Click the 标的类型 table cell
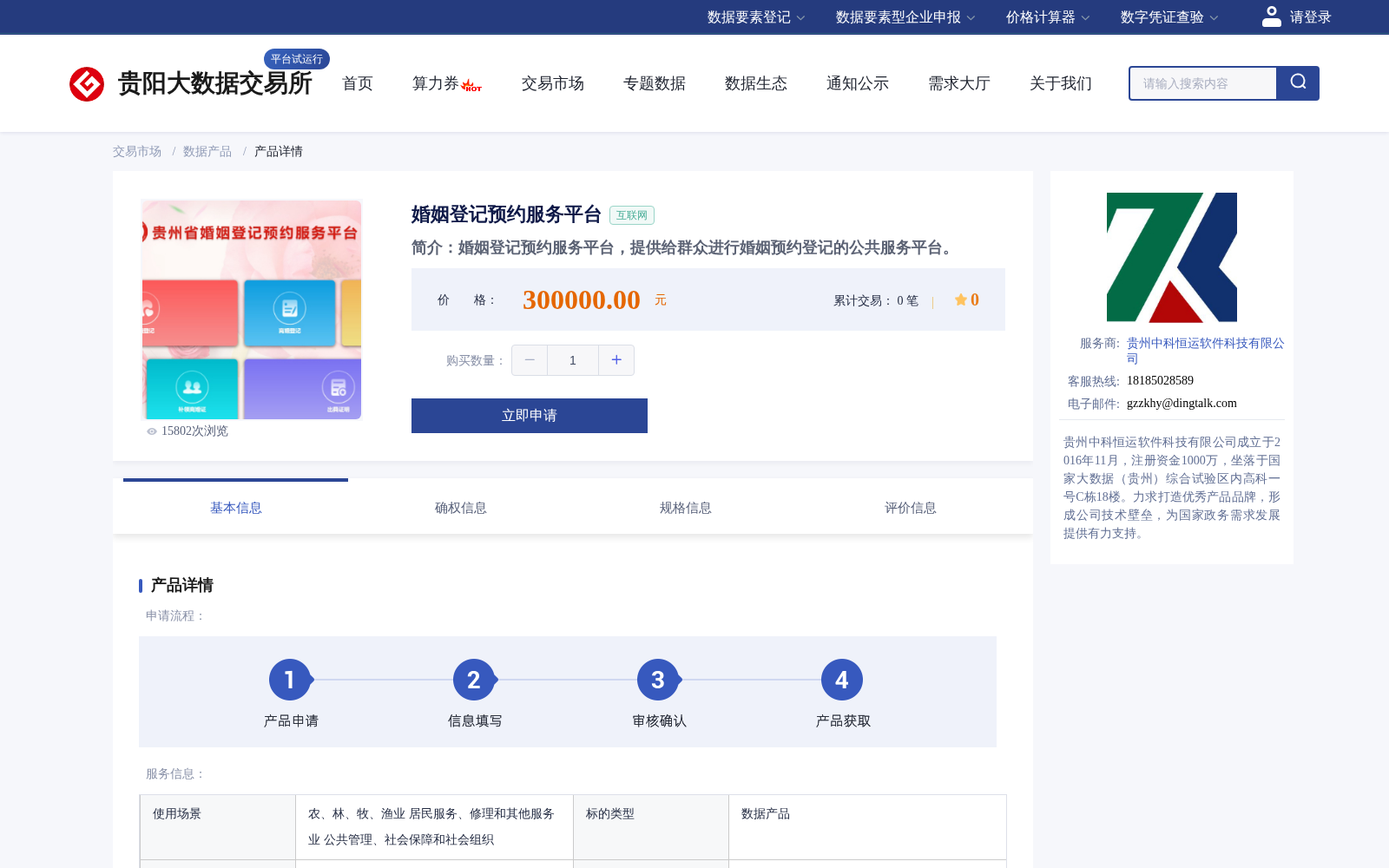The width and height of the screenshot is (1389, 868). [651, 827]
